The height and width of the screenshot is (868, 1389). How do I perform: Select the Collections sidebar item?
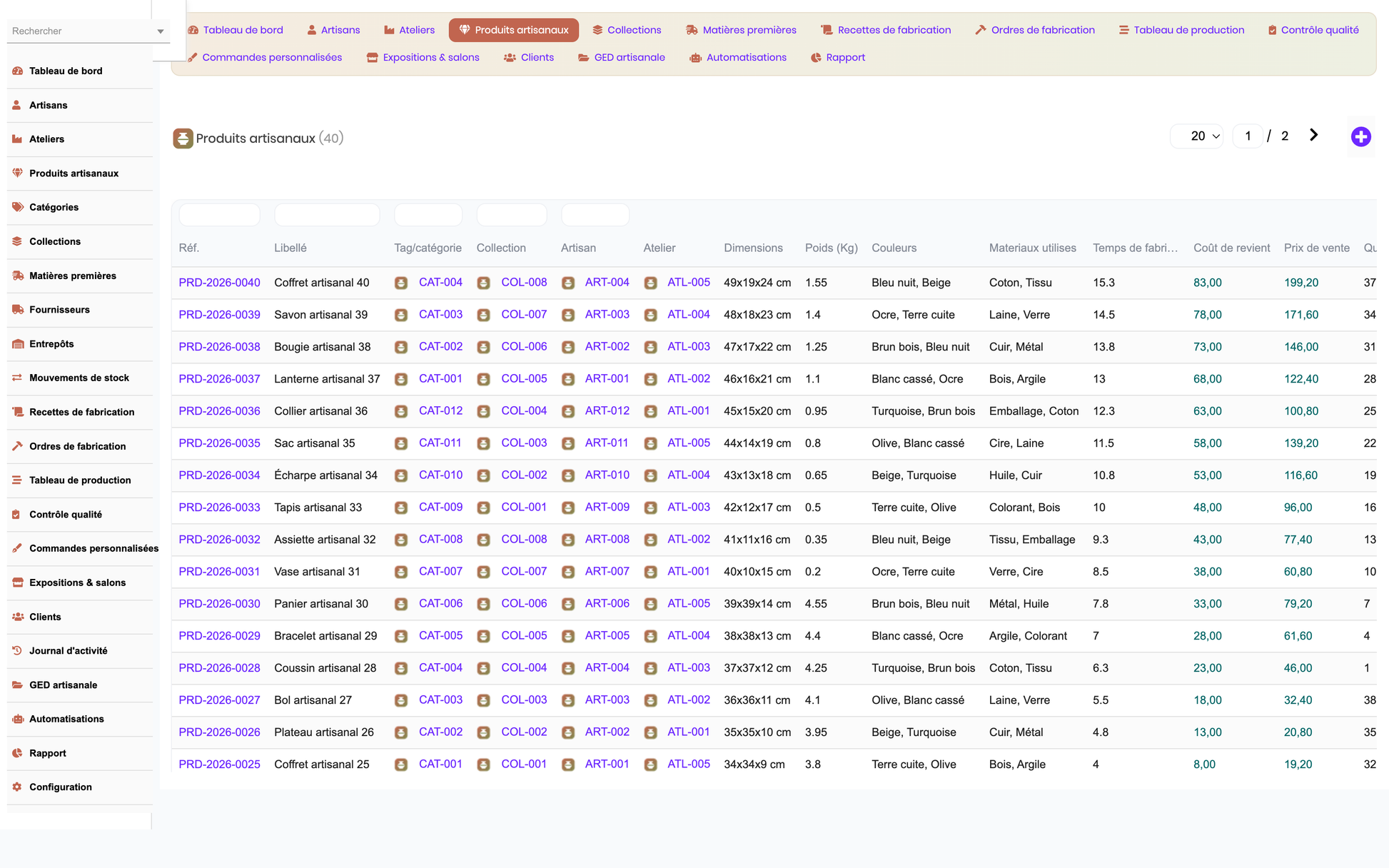[80, 241]
